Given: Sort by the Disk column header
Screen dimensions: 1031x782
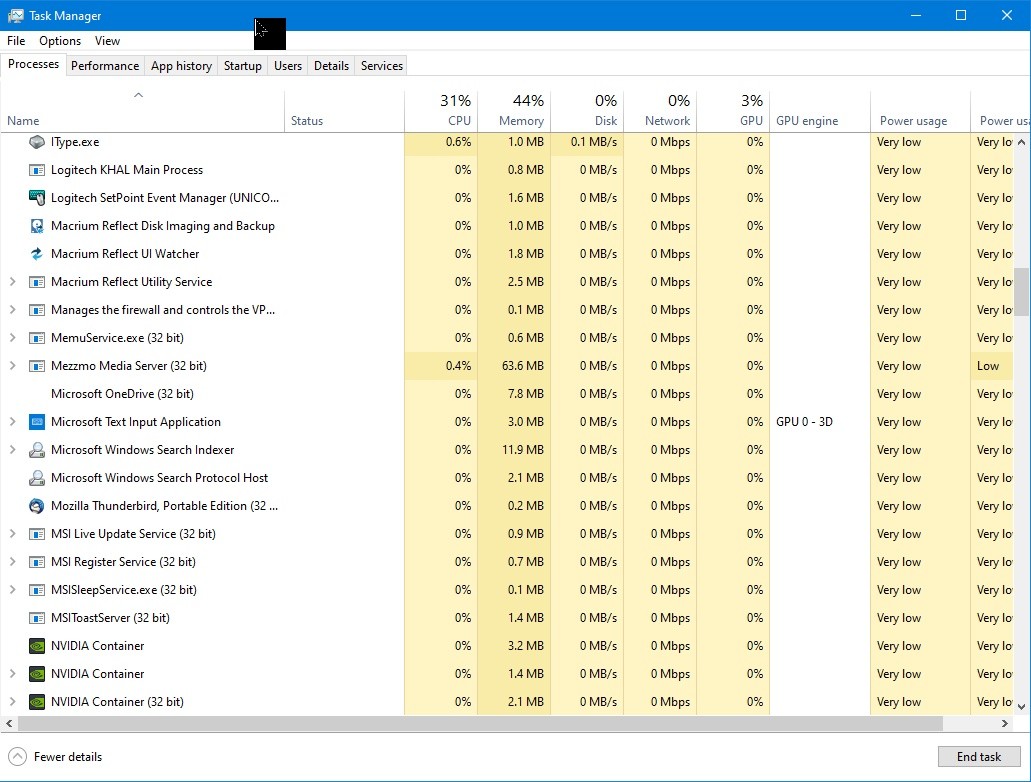Looking at the screenshot, I should click(x=587, y=111).
